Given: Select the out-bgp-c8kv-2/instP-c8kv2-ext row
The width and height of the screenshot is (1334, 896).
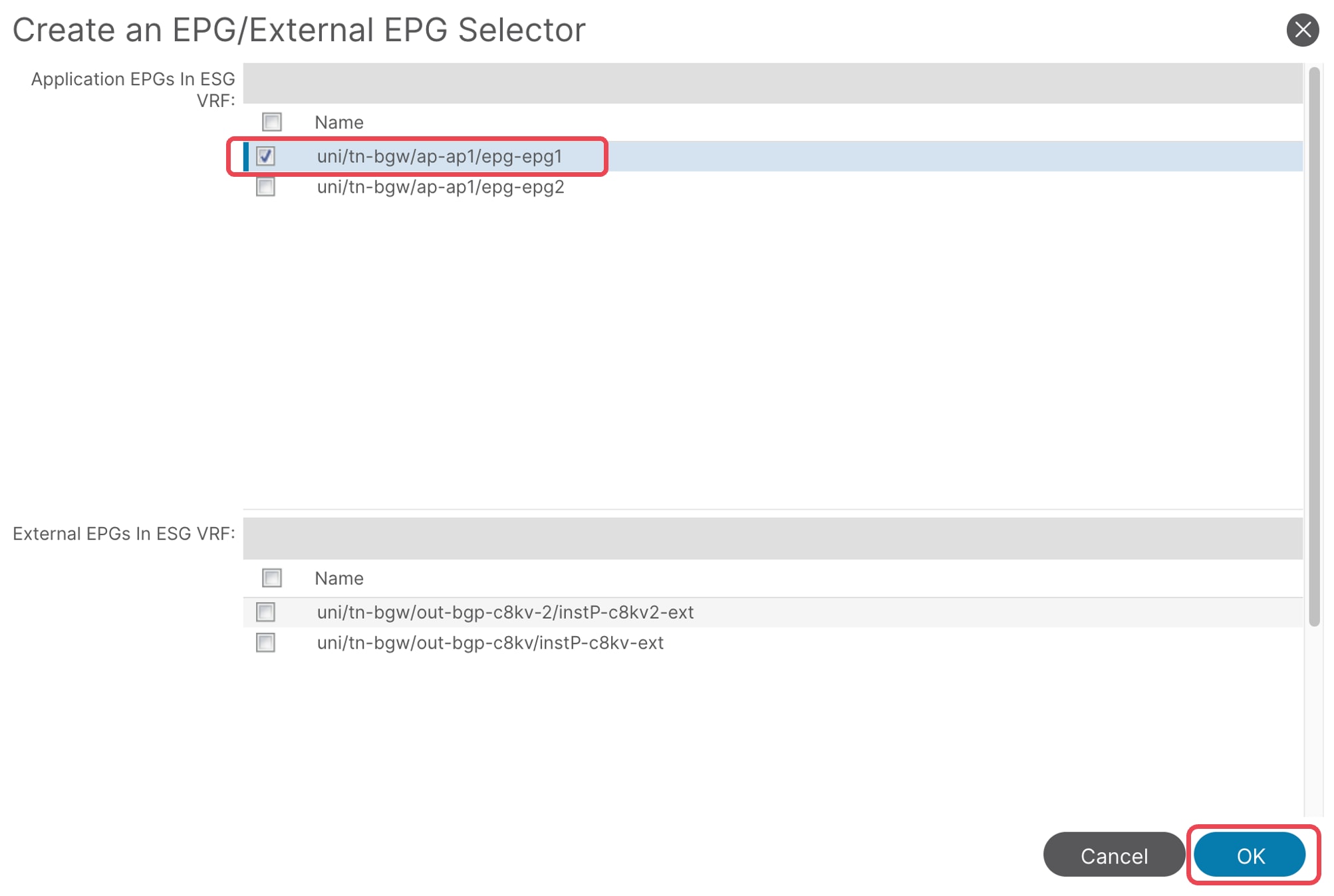Looking at the screenshot, I should coord(773,612).
